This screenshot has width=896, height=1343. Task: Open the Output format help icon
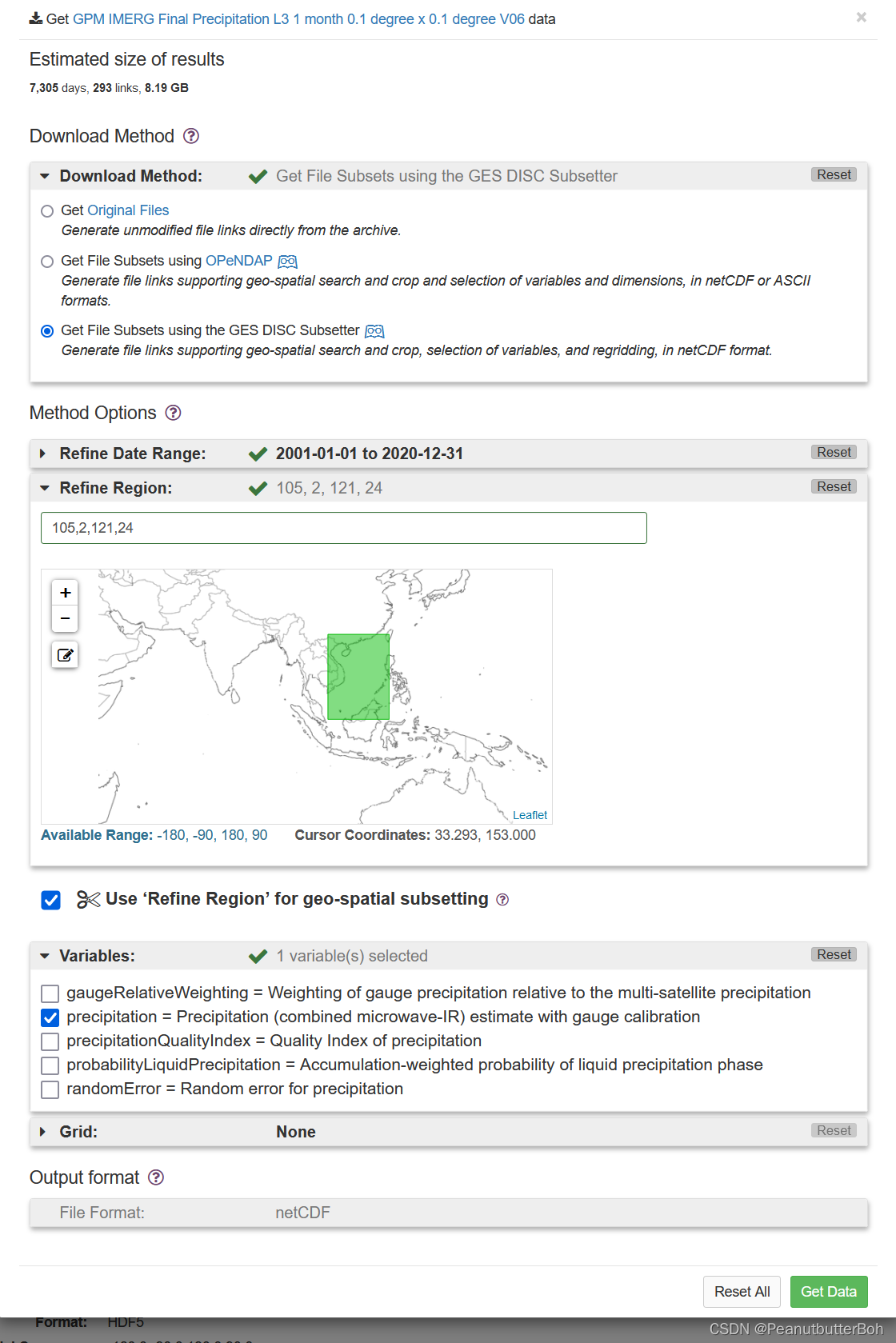point(157,1177)
